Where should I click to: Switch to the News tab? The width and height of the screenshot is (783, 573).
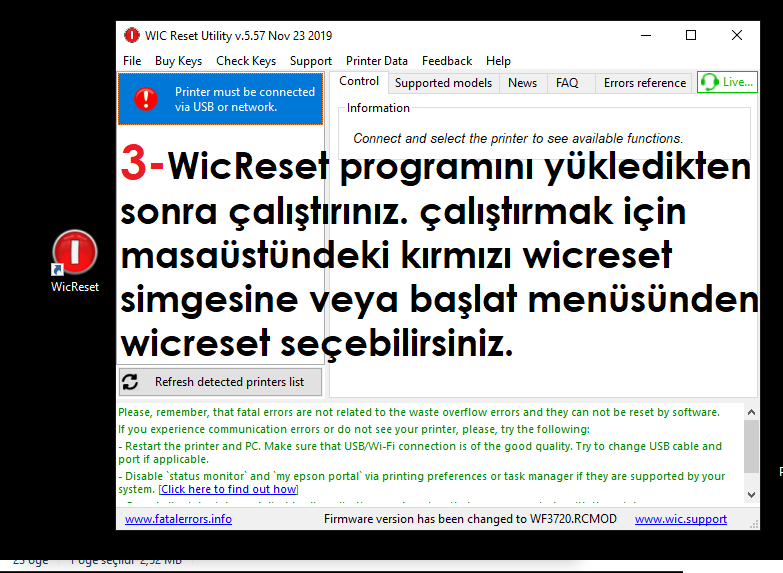click(x=522, y=83)
